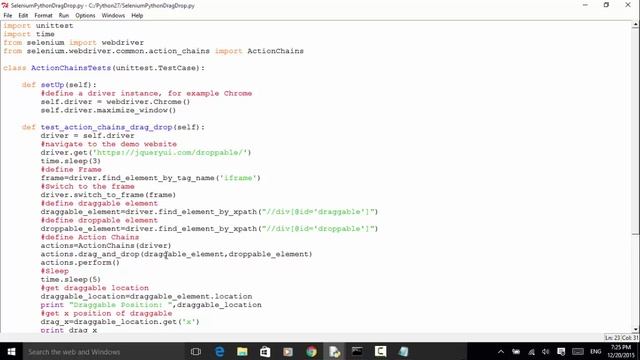Open the Edit menu

23,16
